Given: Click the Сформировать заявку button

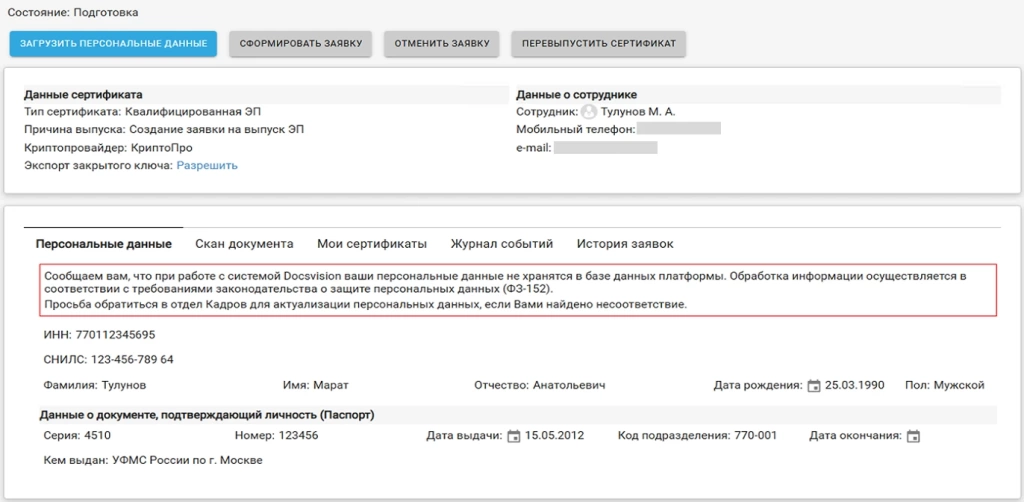Looking at the screenshot, I should [300, 44].
